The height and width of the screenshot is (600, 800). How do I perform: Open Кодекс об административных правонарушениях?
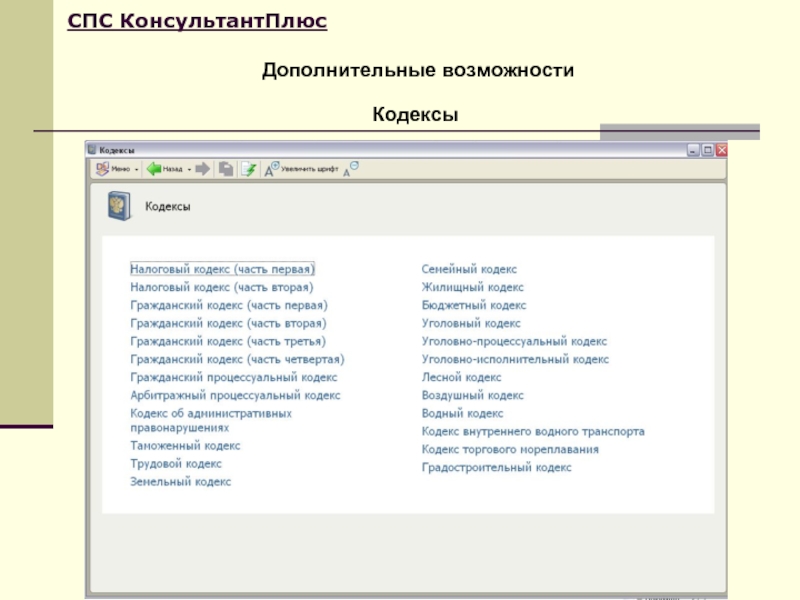click(x=211, y=420)
